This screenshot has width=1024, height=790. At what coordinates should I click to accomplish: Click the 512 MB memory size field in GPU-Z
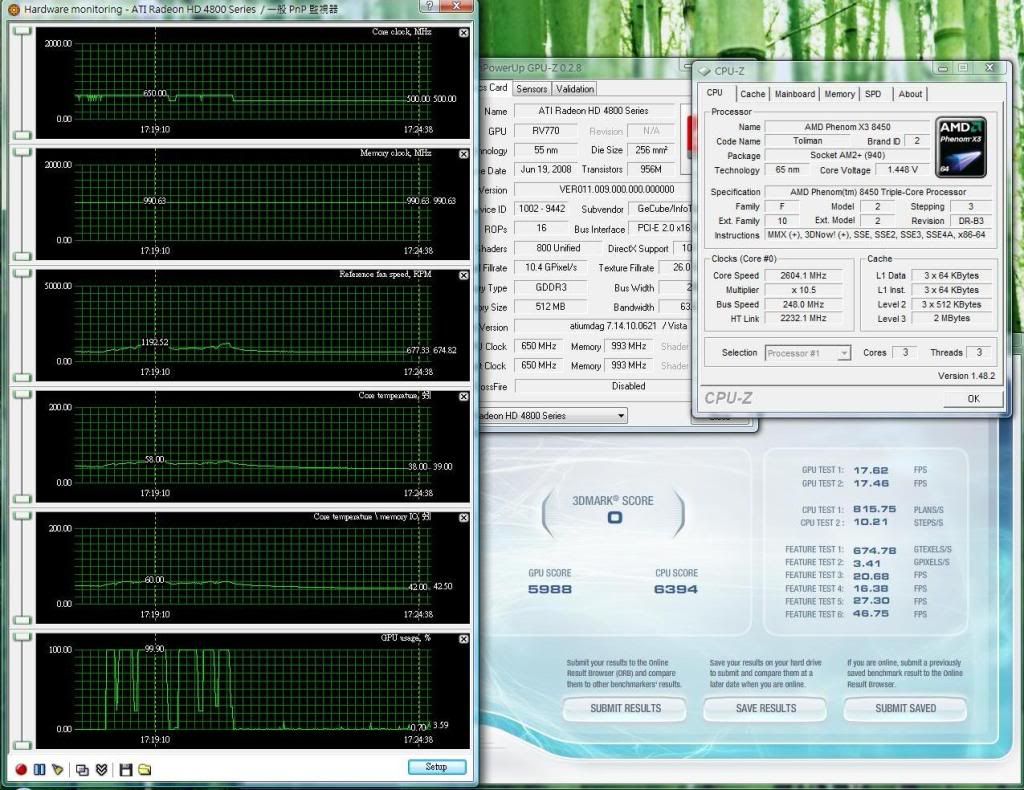pos(550,307)
